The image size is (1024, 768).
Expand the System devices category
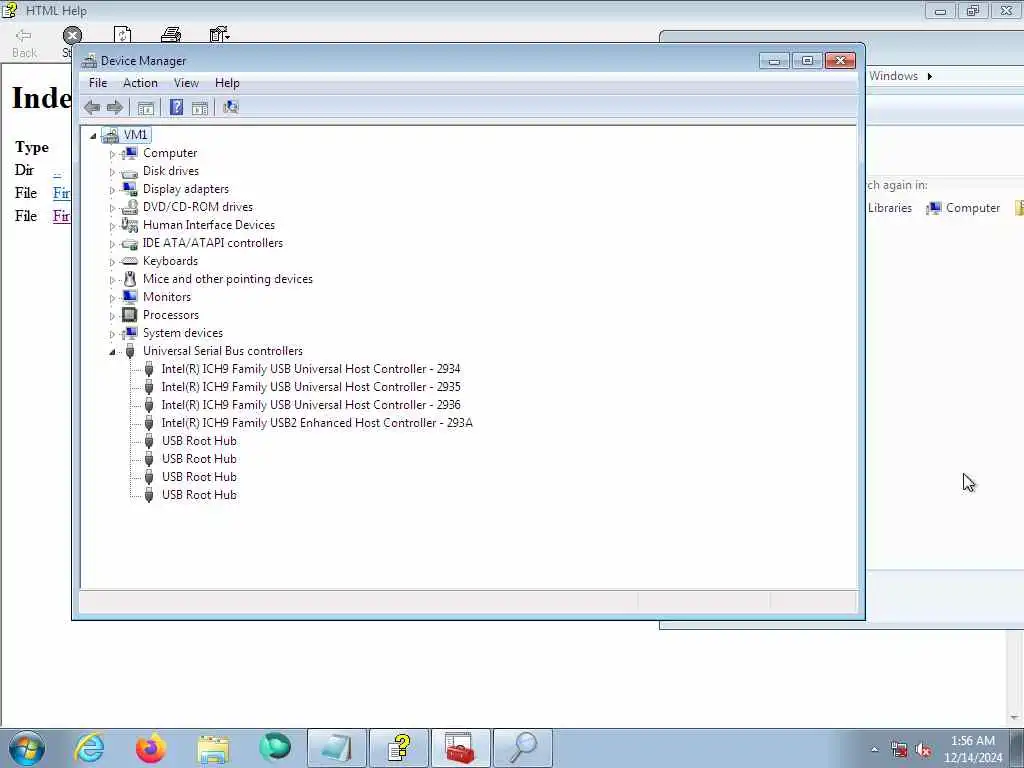(x=112, y=334)
